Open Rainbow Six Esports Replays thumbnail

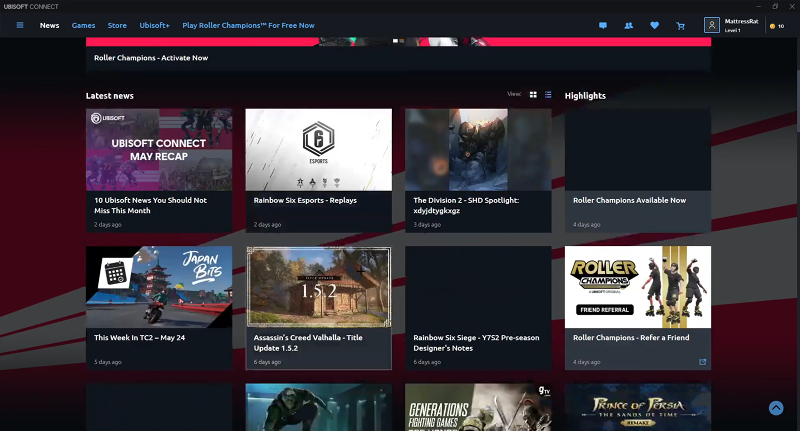click(319, 149)
